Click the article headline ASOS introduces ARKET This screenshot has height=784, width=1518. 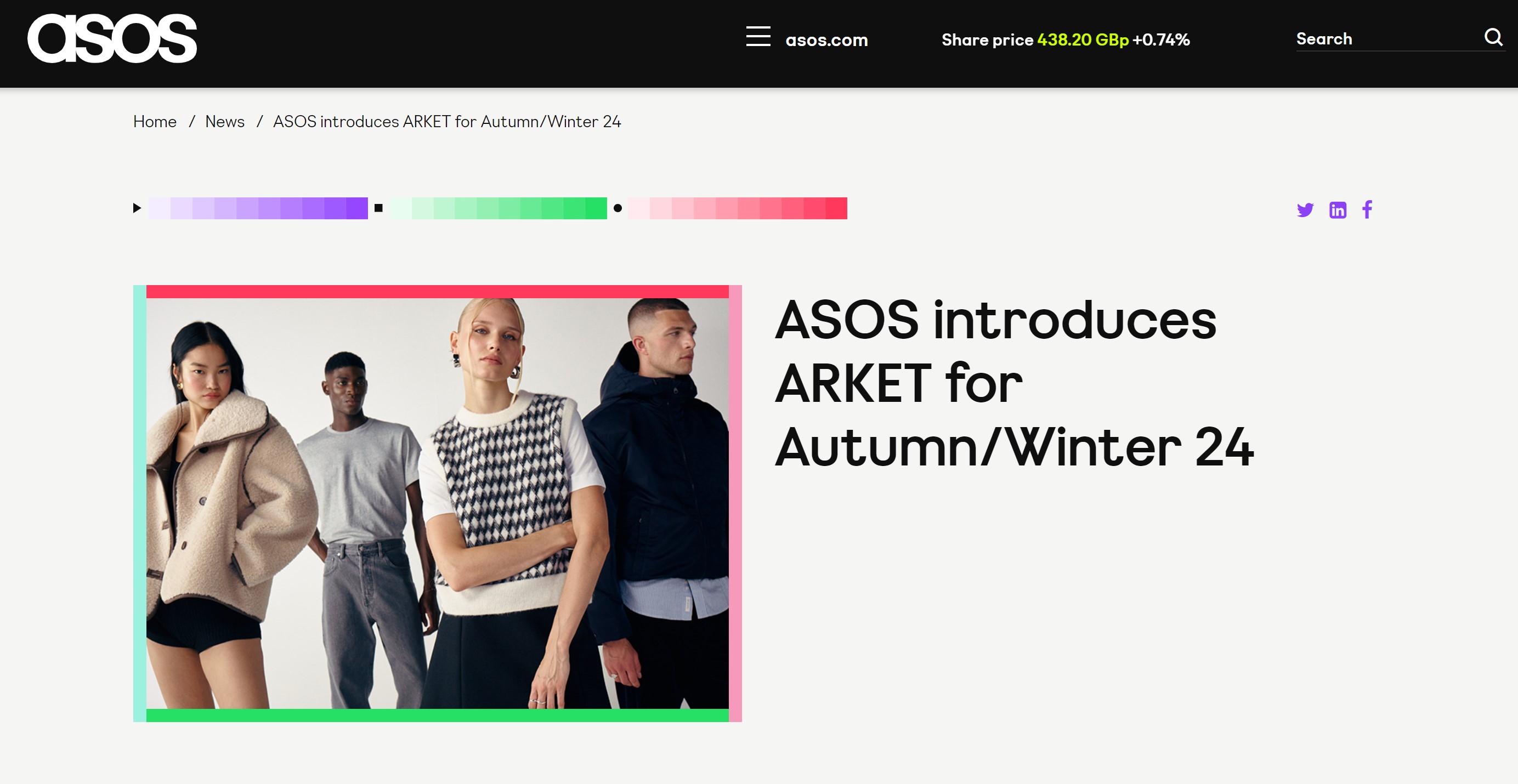pyautogui.click(x=1014, y=383)
